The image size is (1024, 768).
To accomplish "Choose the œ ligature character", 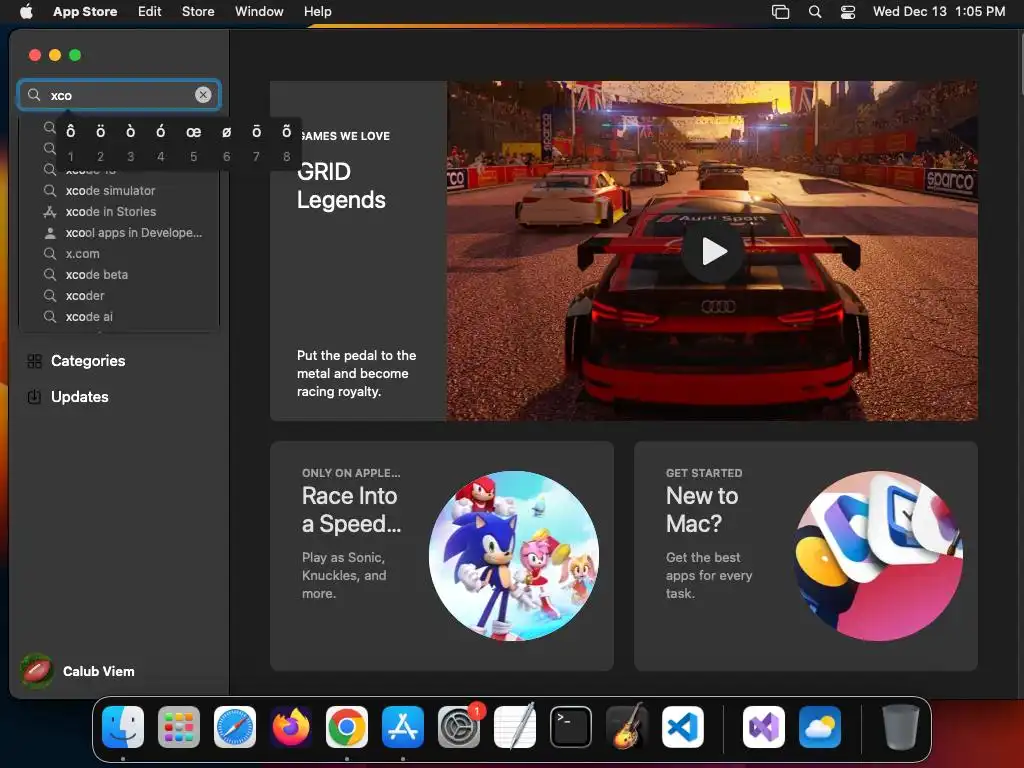I will coord(193,132).
